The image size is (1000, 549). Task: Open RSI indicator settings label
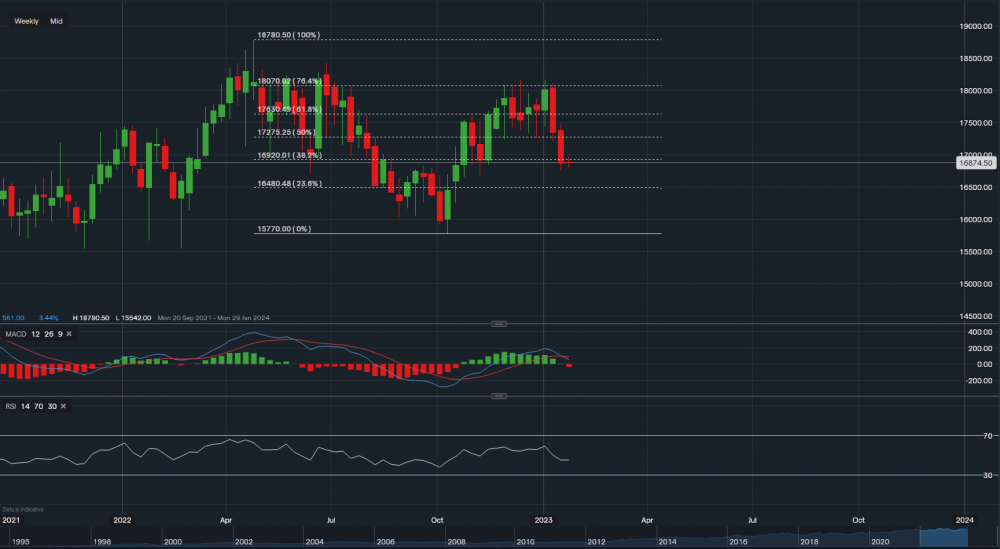[x=11, y=406]
